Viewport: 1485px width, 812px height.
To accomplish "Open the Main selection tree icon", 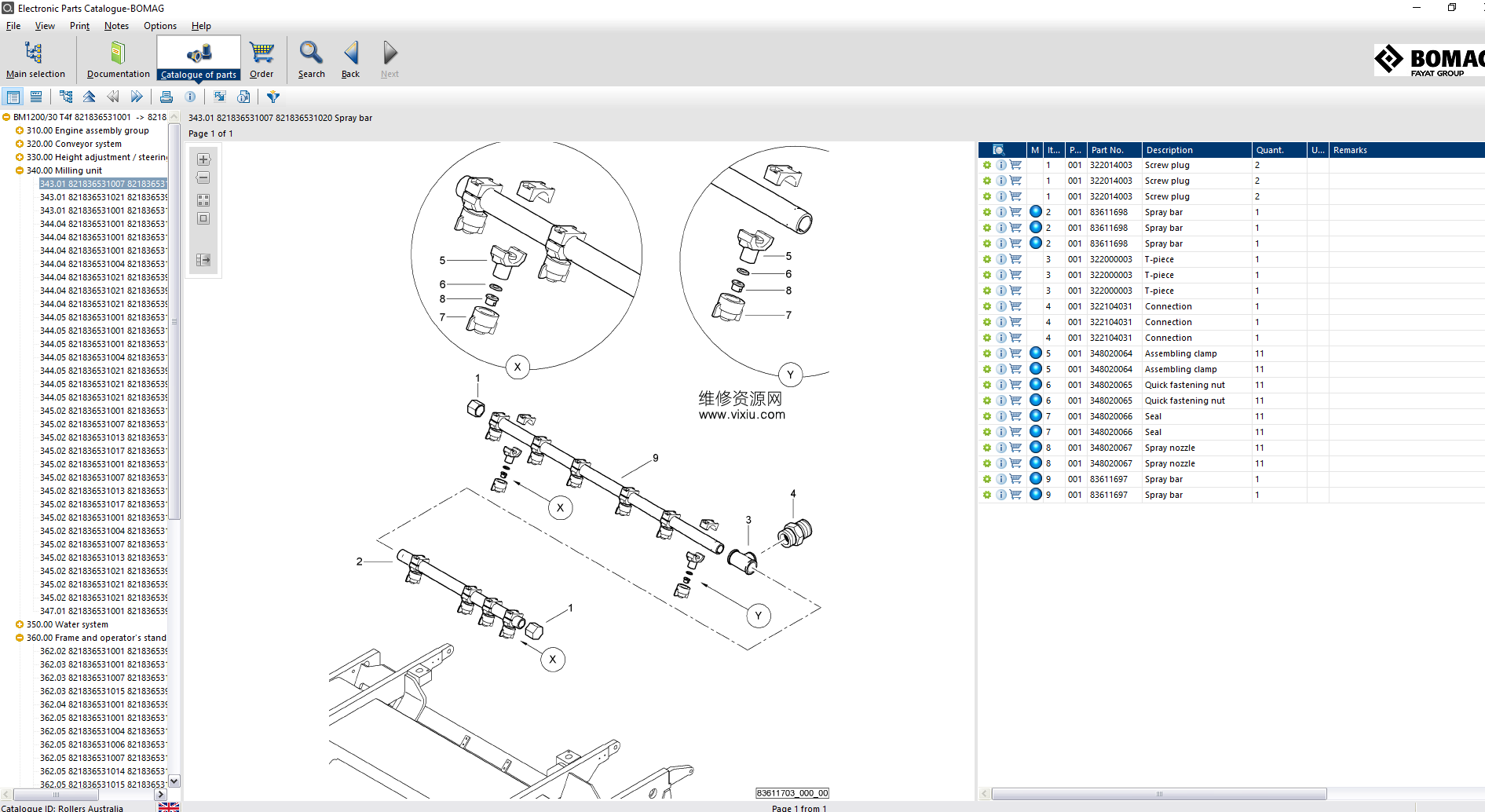I will tap(35, 53).
